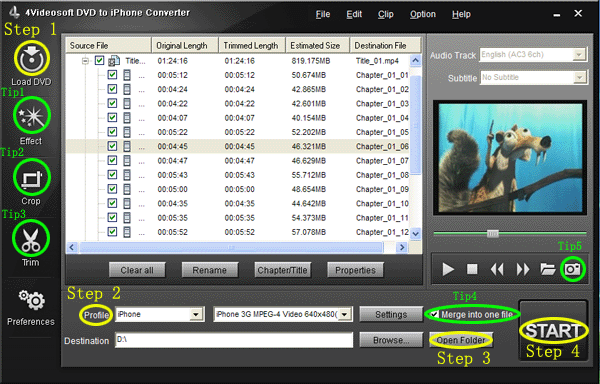Screen dimensions: 600x384
Task: Click the Clear all button
Action: (137, 270)
